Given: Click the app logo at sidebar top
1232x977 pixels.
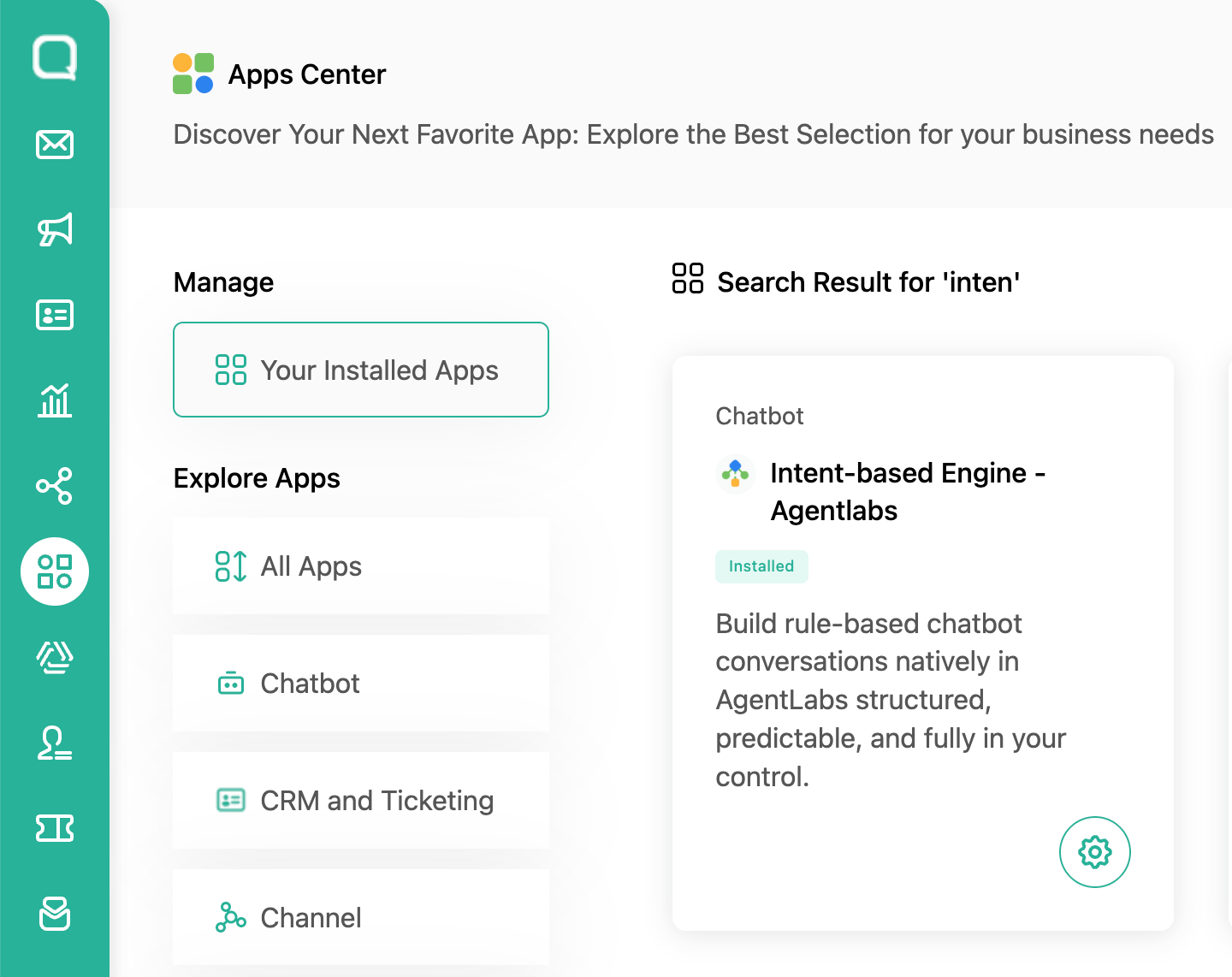Looking at the screenshot, I should pyautogui.click(x=55, y=58).
